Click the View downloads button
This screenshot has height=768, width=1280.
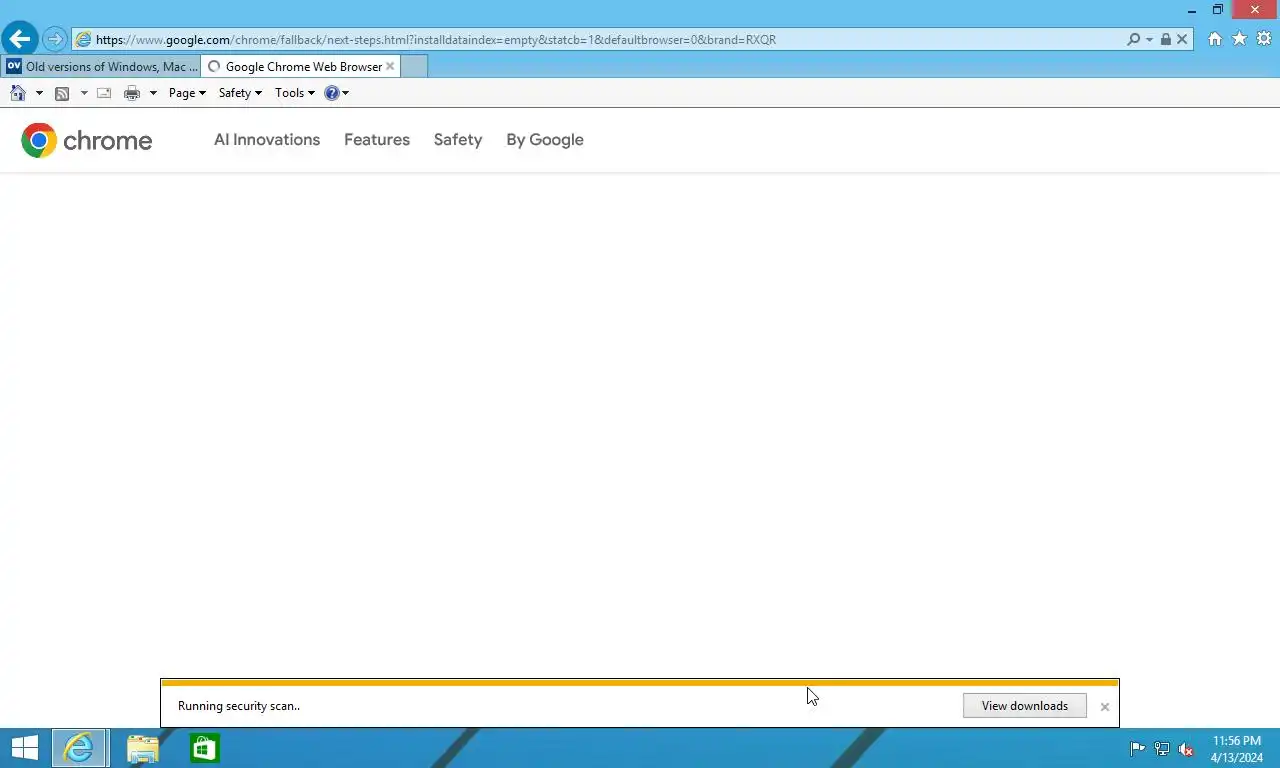pos(1025,706)
